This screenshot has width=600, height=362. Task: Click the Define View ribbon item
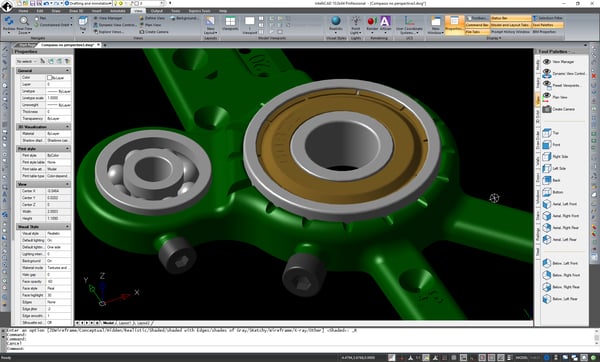pos(152,18)
